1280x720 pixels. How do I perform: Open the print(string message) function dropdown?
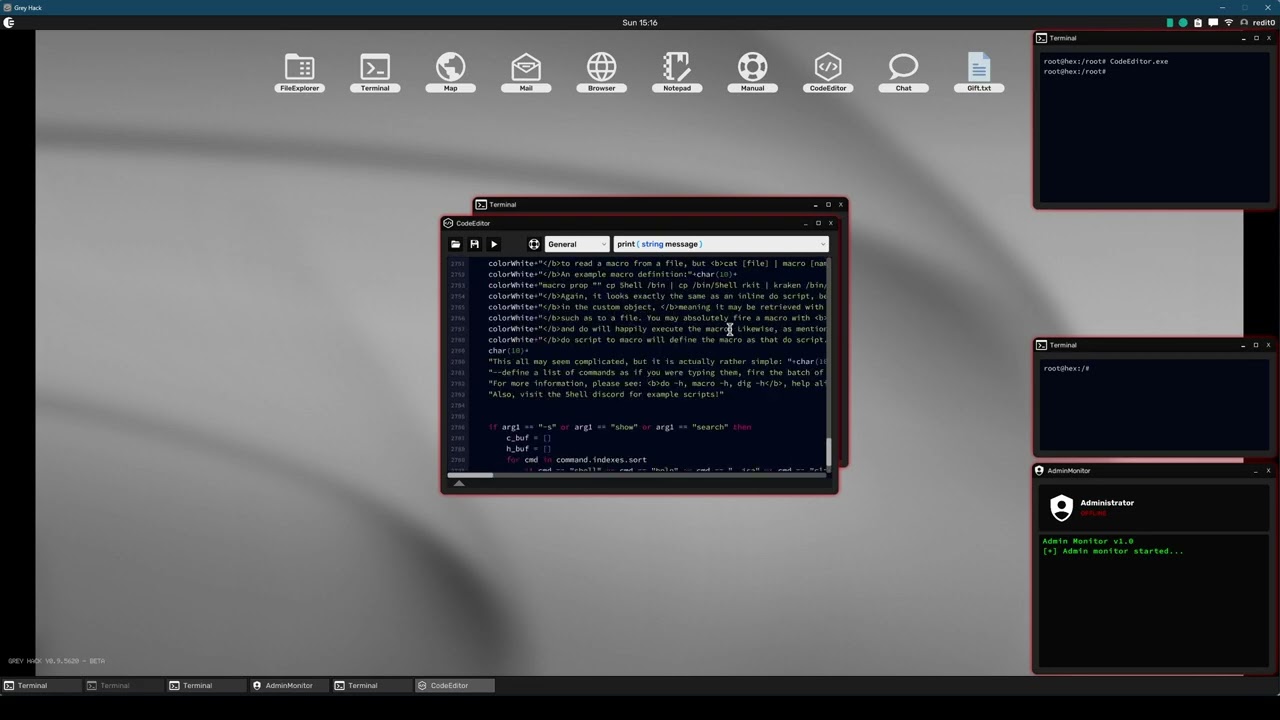pyautogui.click(x=721, y=244)
